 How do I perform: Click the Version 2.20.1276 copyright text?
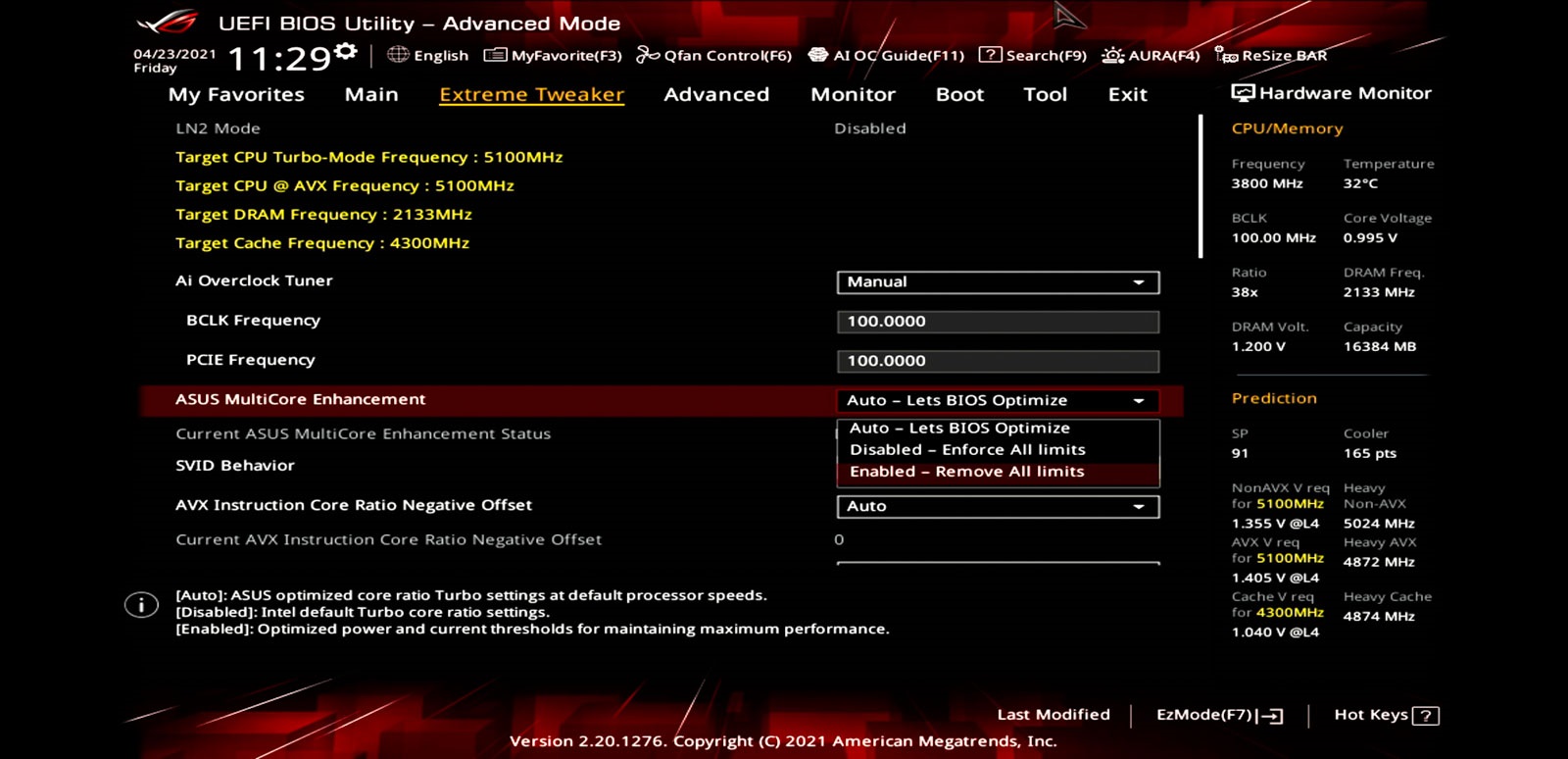(783, 741)
